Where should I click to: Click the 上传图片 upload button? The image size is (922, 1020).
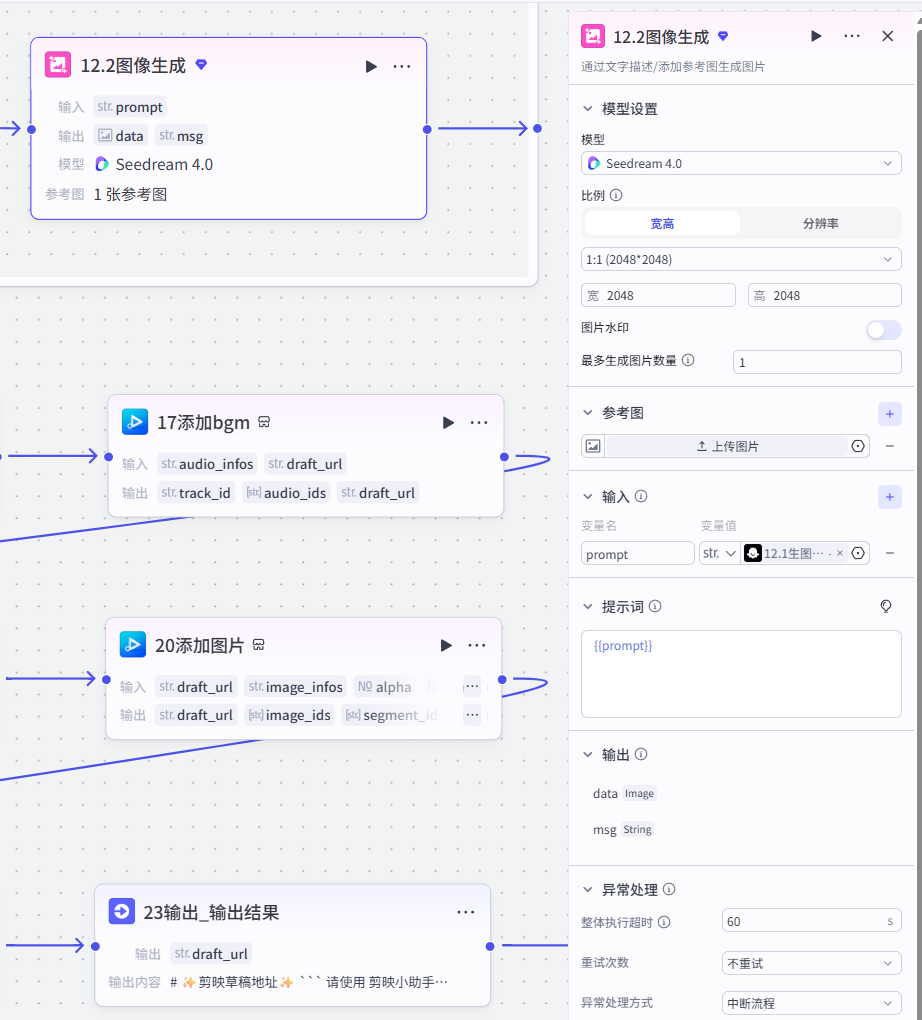[x=727, y=446]
